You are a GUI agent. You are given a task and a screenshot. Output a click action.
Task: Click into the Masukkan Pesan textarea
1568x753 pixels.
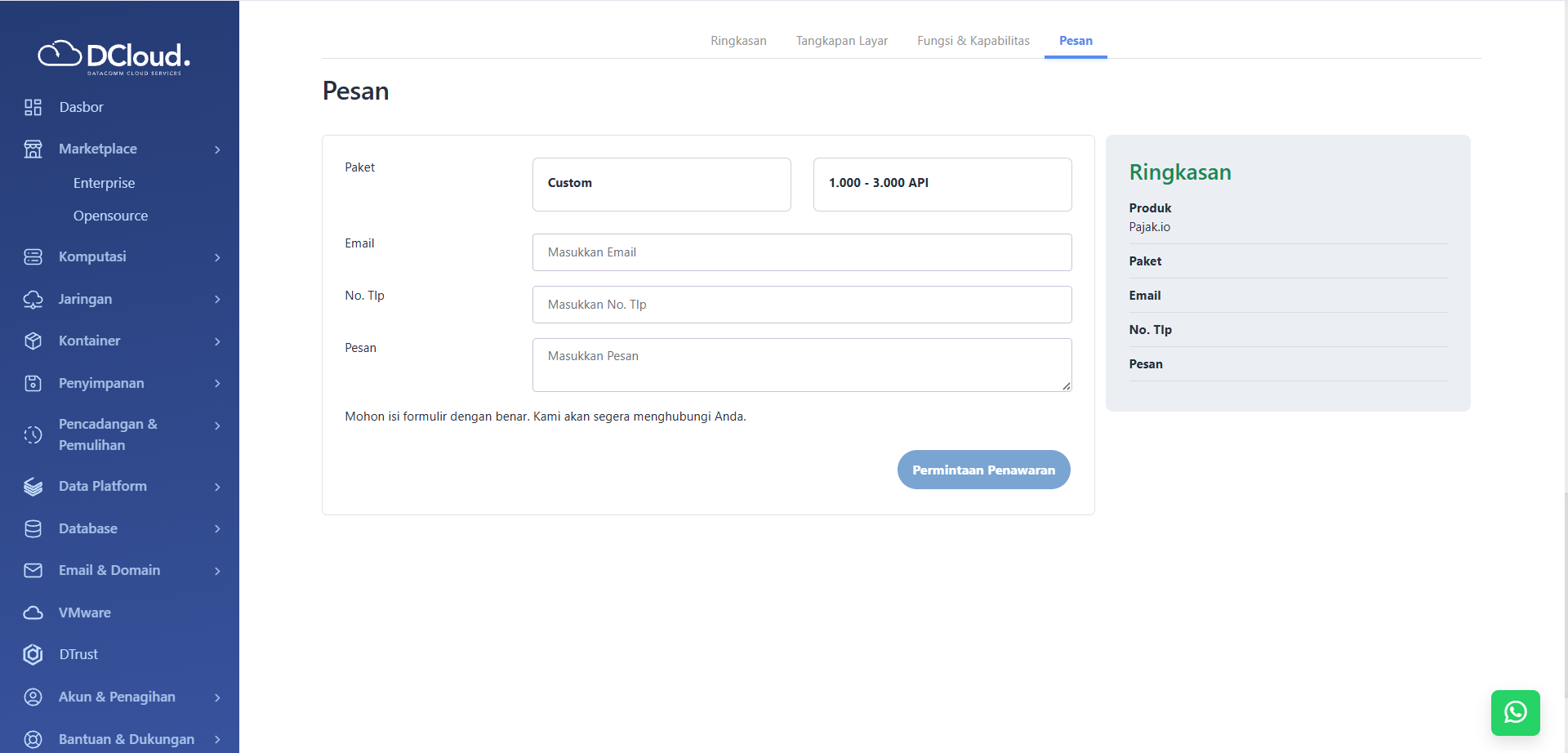[801, 364]
